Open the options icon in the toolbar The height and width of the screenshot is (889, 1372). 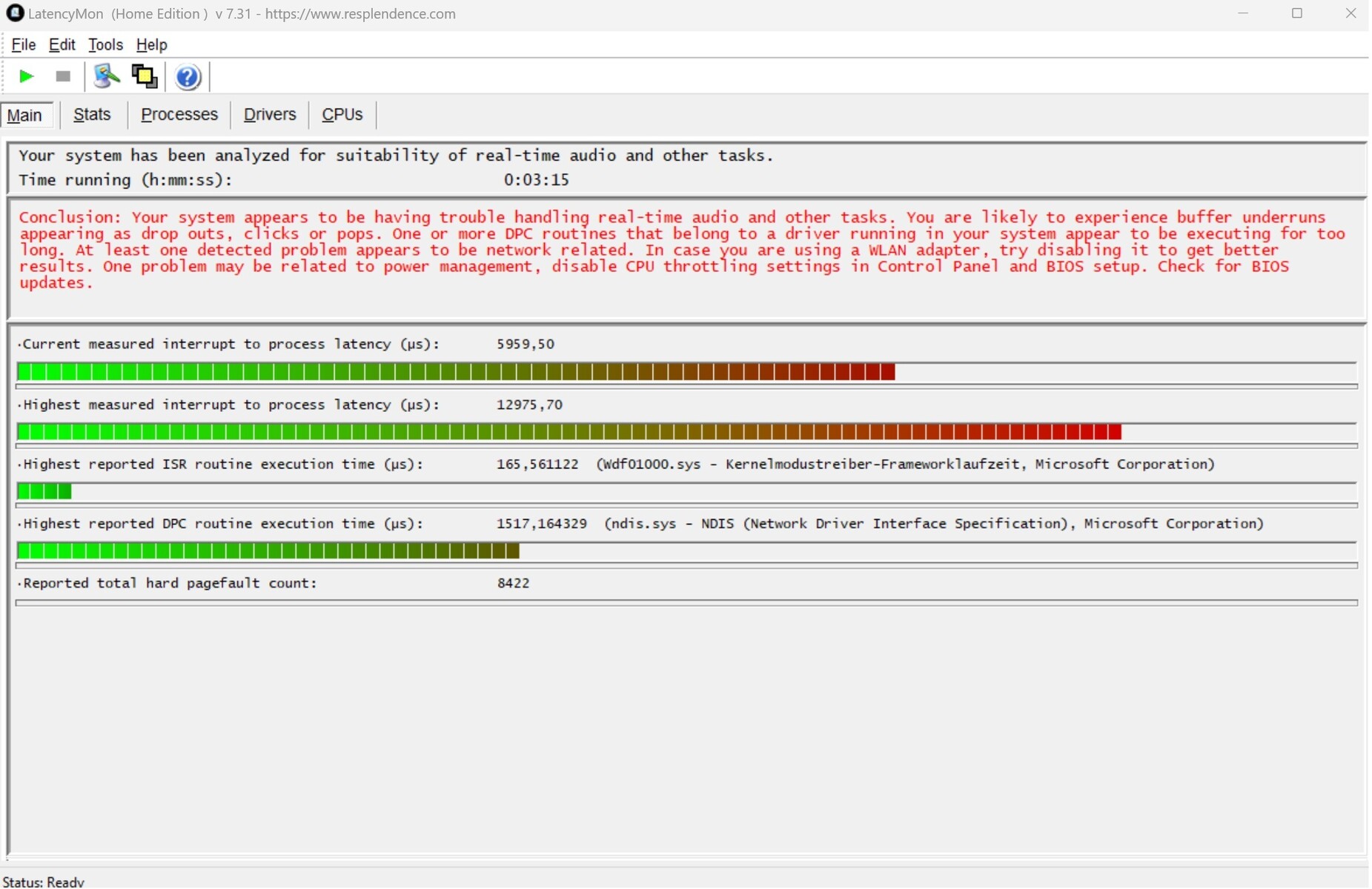[107, 76]
